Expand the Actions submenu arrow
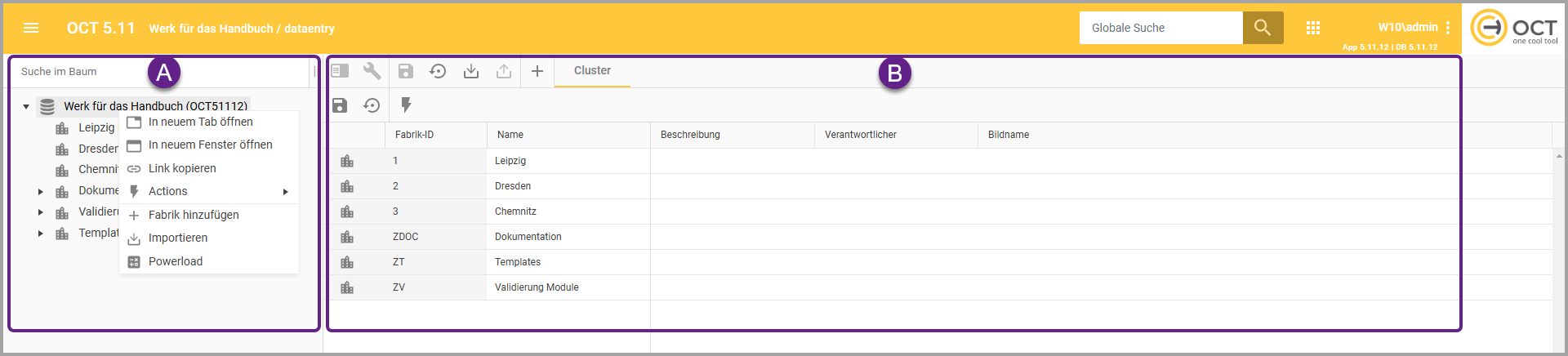Image resolution: width=1568 pixels, height=356 pixels. click(x=285, y=192)
